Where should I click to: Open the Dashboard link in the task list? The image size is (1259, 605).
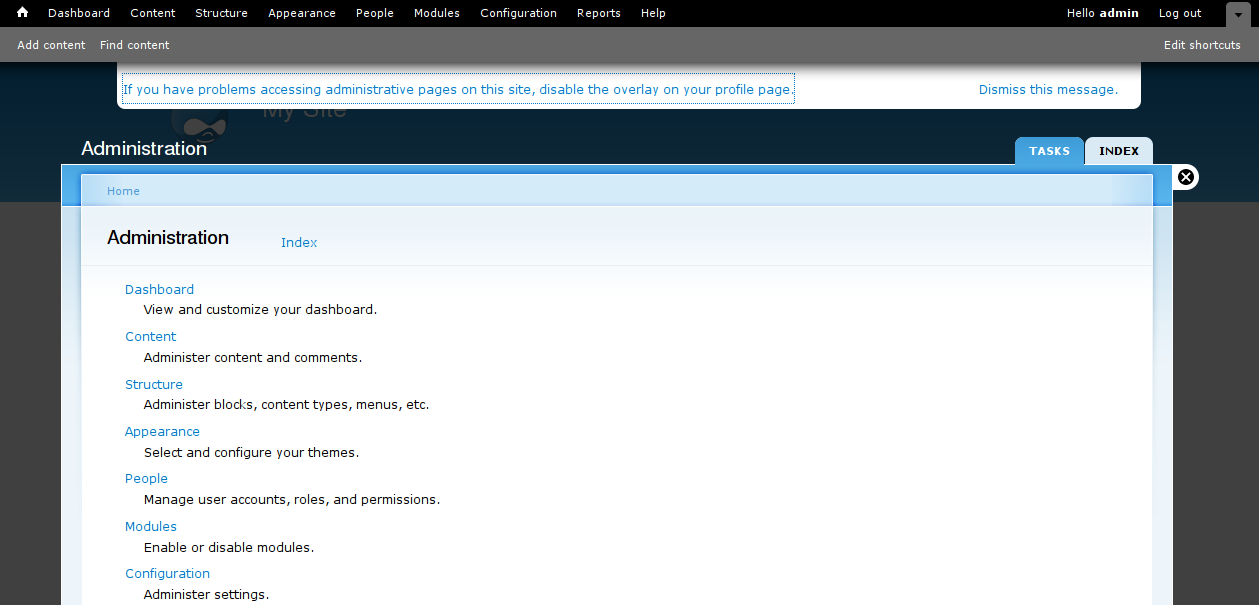point(159,289)
